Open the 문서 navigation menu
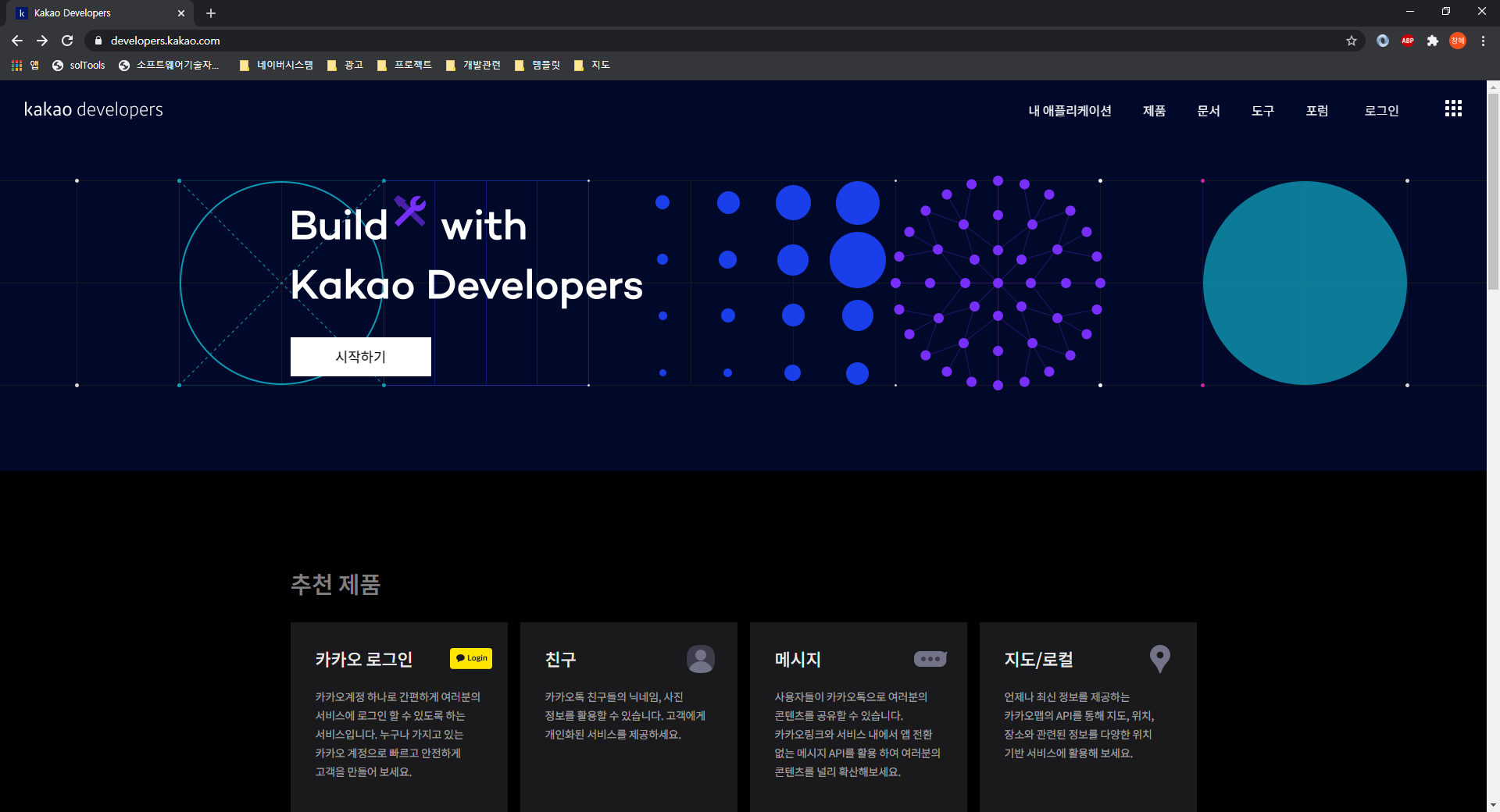This screenshot has height=812, width=1500. click(1209, 111)
